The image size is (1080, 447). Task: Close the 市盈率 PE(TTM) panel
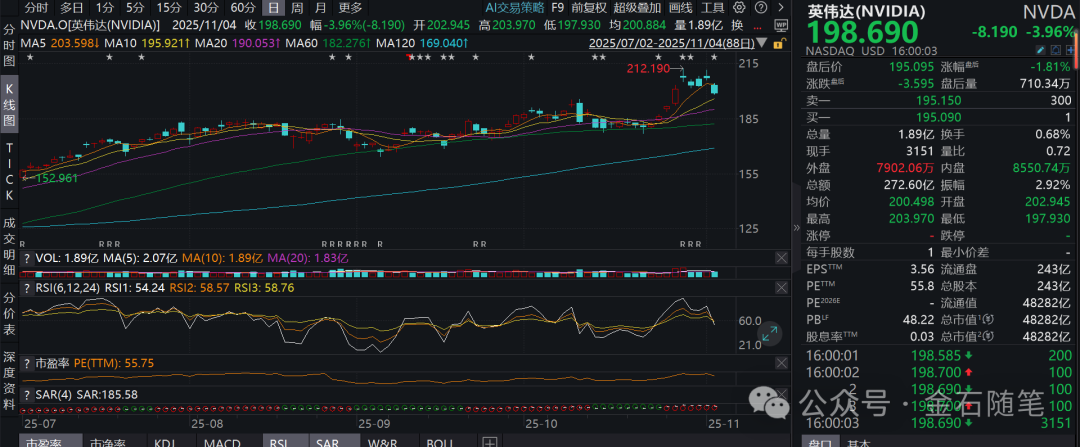(779, 361)
